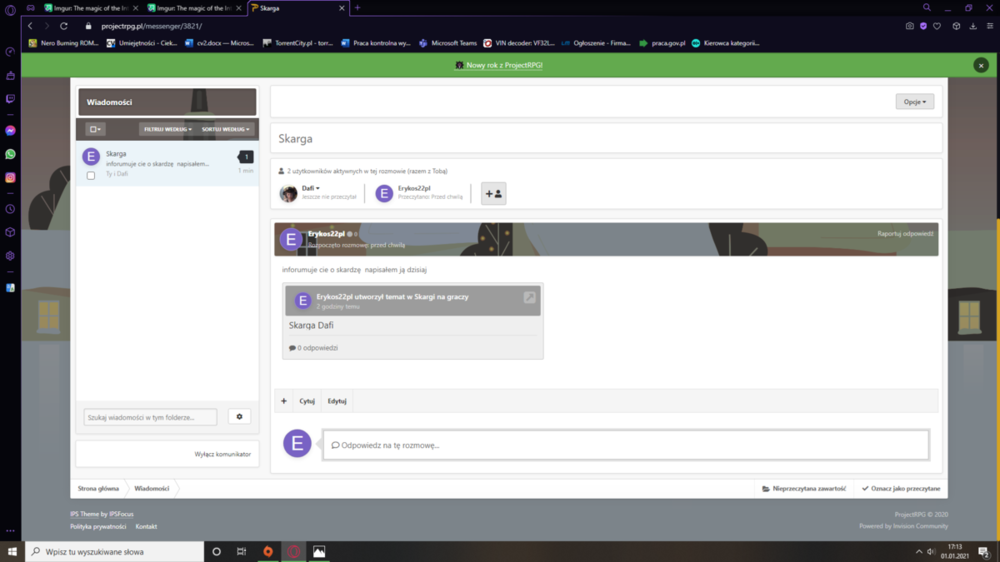This screenshot has width=1000, height=562.
Task: Tick the checkbox for the Skarga message
Action: pyautogui.click(x=91, y=175)
